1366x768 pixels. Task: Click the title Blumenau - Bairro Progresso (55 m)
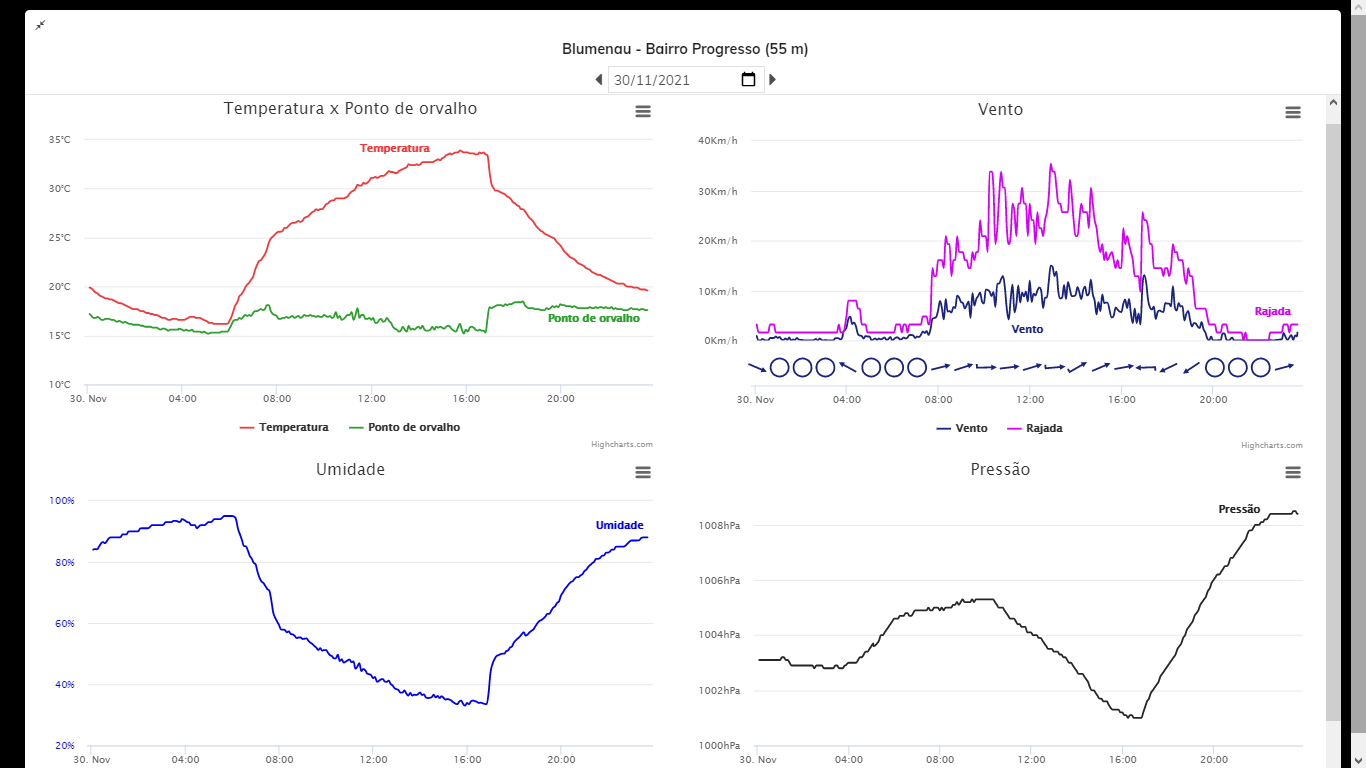[x=685, y=49]
